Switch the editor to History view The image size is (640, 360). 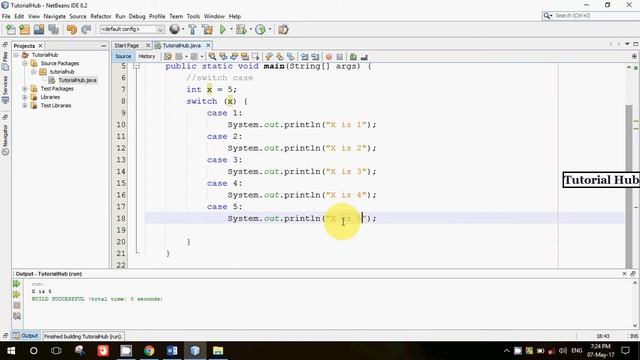click(x=147, y=56)
